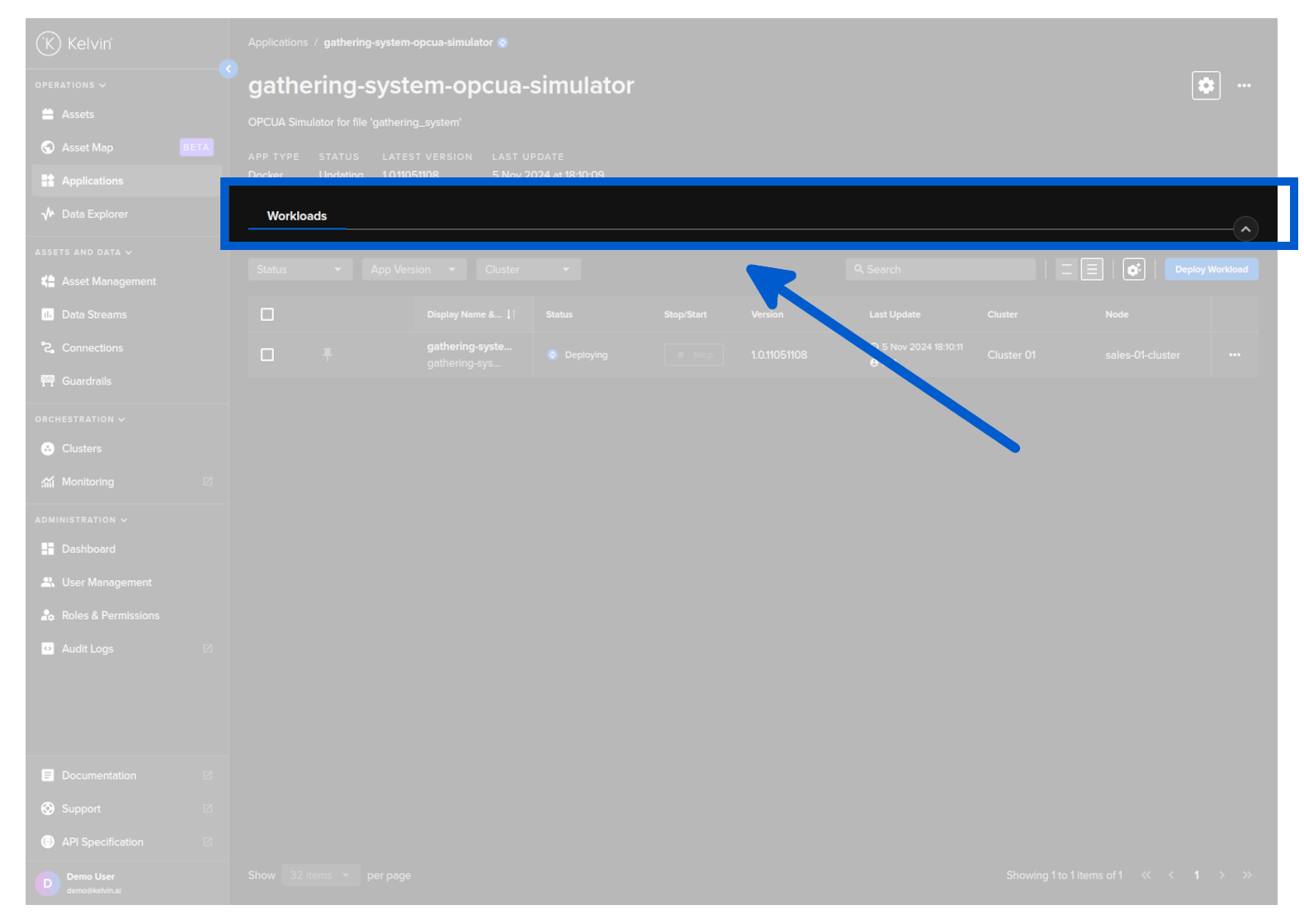
Task: Expand the Cluster filter dropdown
Action: (x=528, y=270)
